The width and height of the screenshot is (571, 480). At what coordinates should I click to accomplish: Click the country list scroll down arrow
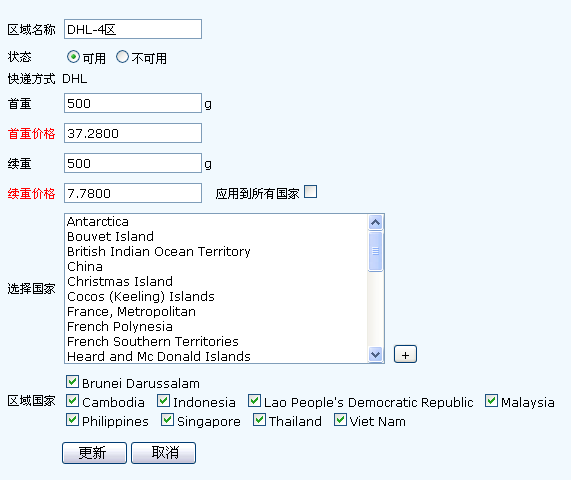coord(375,354)
